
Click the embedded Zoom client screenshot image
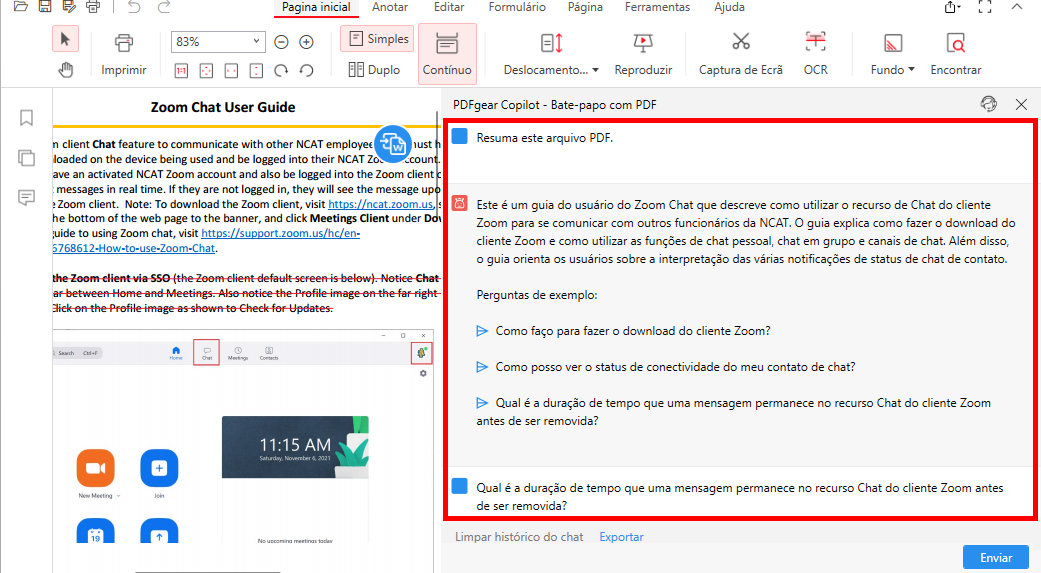point(243,436)
